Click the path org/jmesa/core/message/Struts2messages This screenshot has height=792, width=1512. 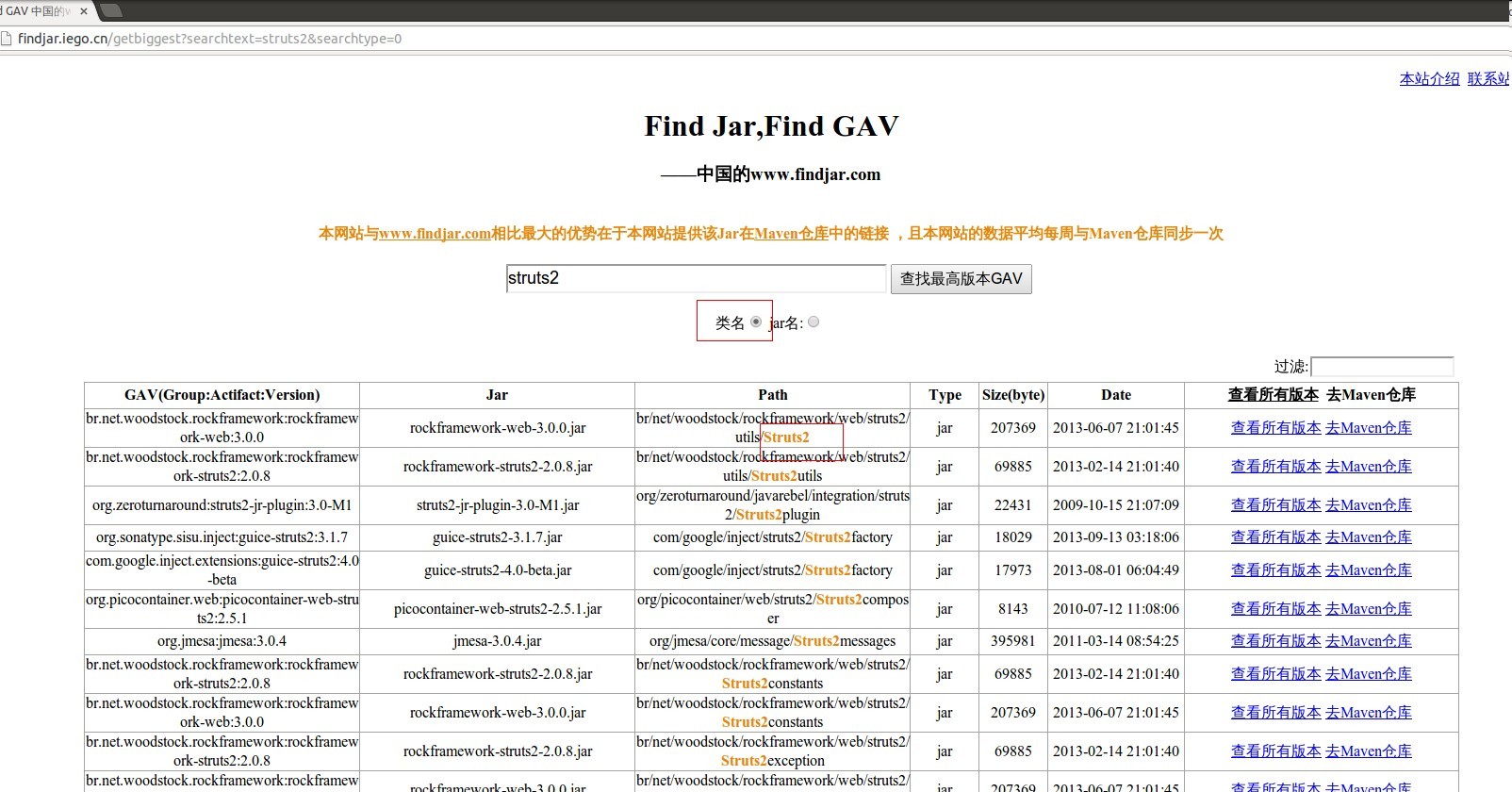coord(773,641)
